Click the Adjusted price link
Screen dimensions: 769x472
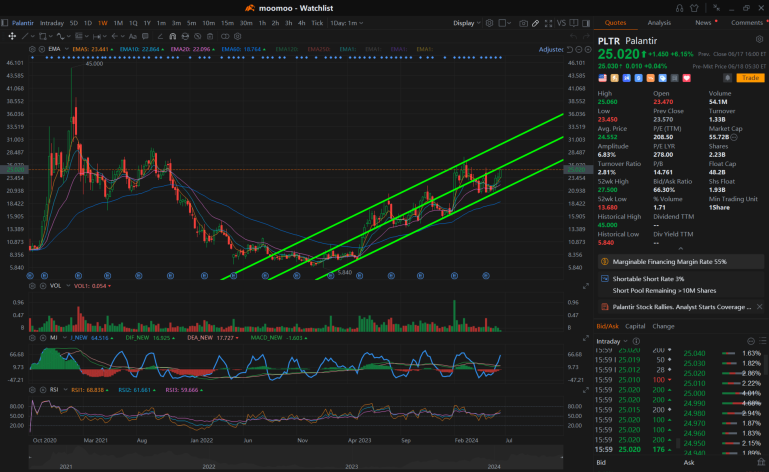coord(551,50)
